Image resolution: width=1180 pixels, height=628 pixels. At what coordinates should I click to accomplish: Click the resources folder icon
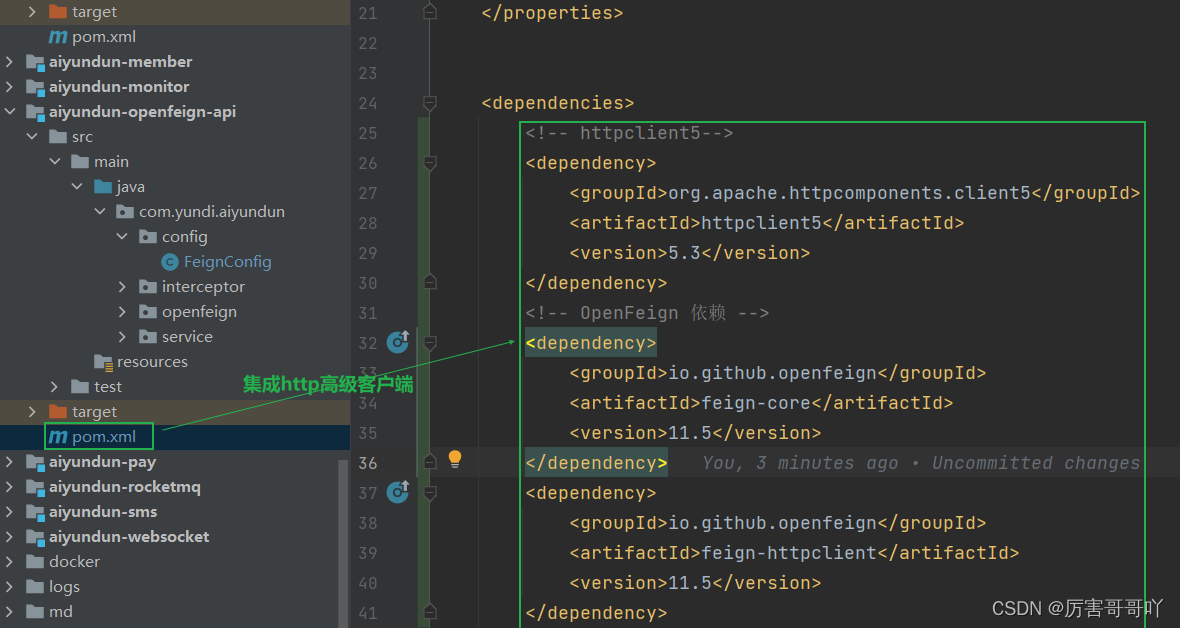[x=103, y=361]
